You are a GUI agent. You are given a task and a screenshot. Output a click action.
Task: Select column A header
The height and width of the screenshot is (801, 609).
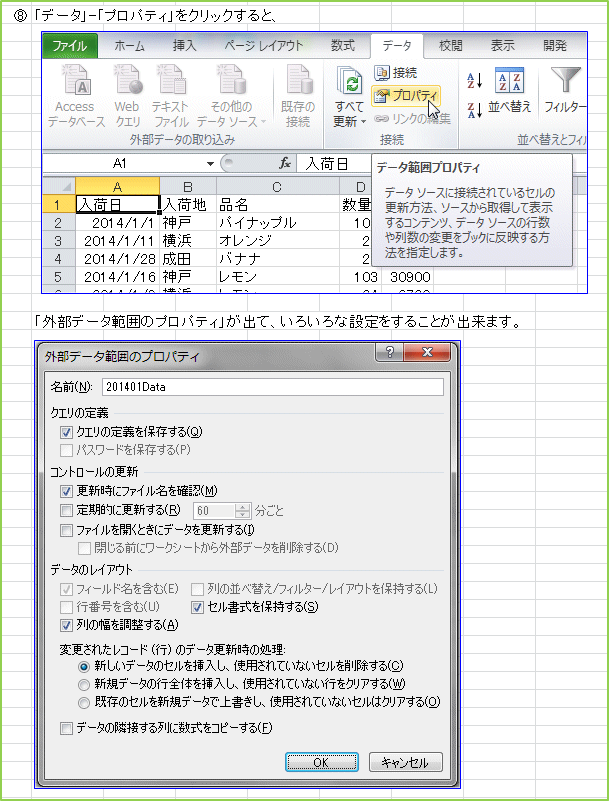tap(118, 186)
